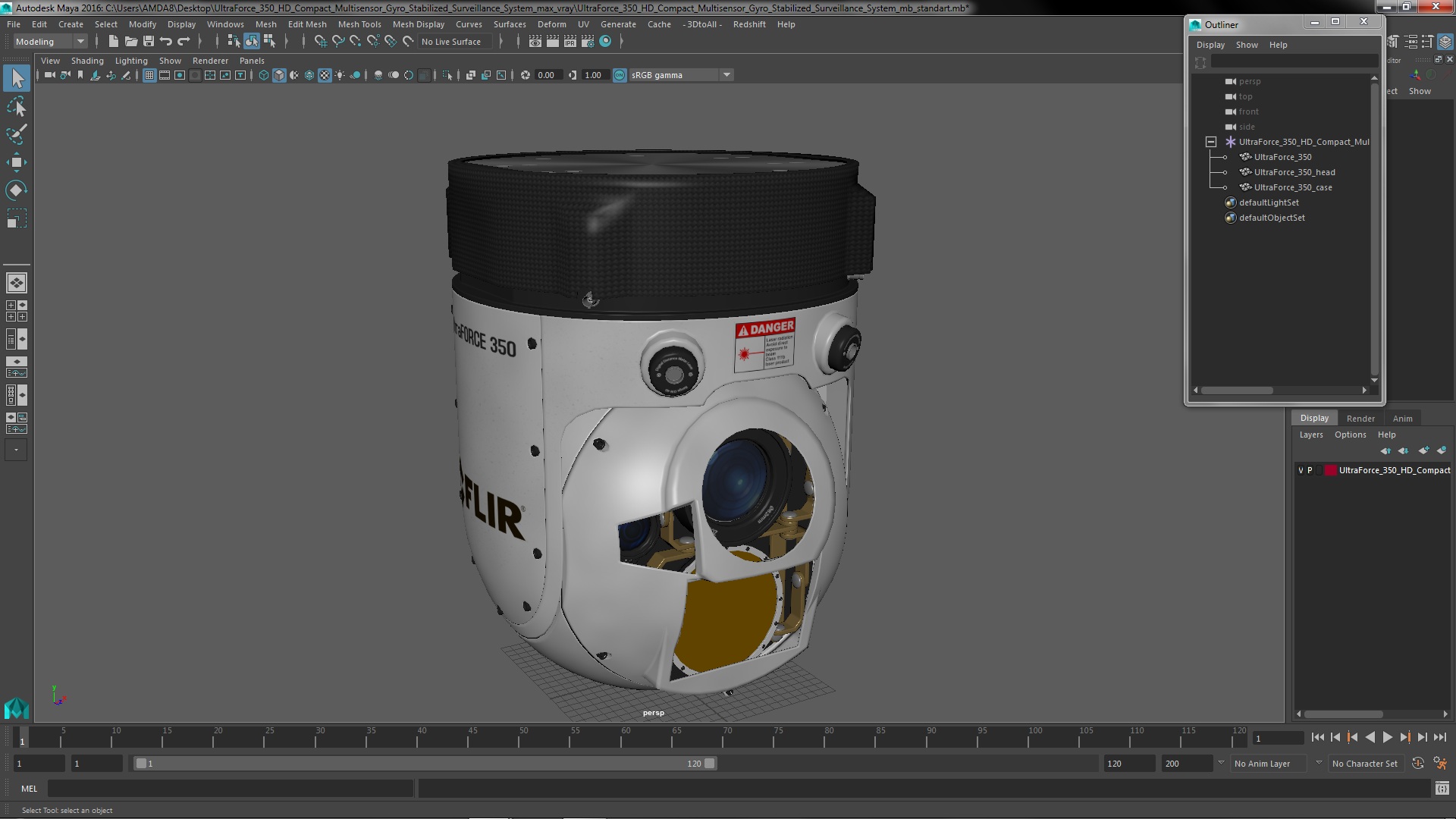Activate the Move tool
This screenshot has width=1456, height=819.
(x=17, y=162)
